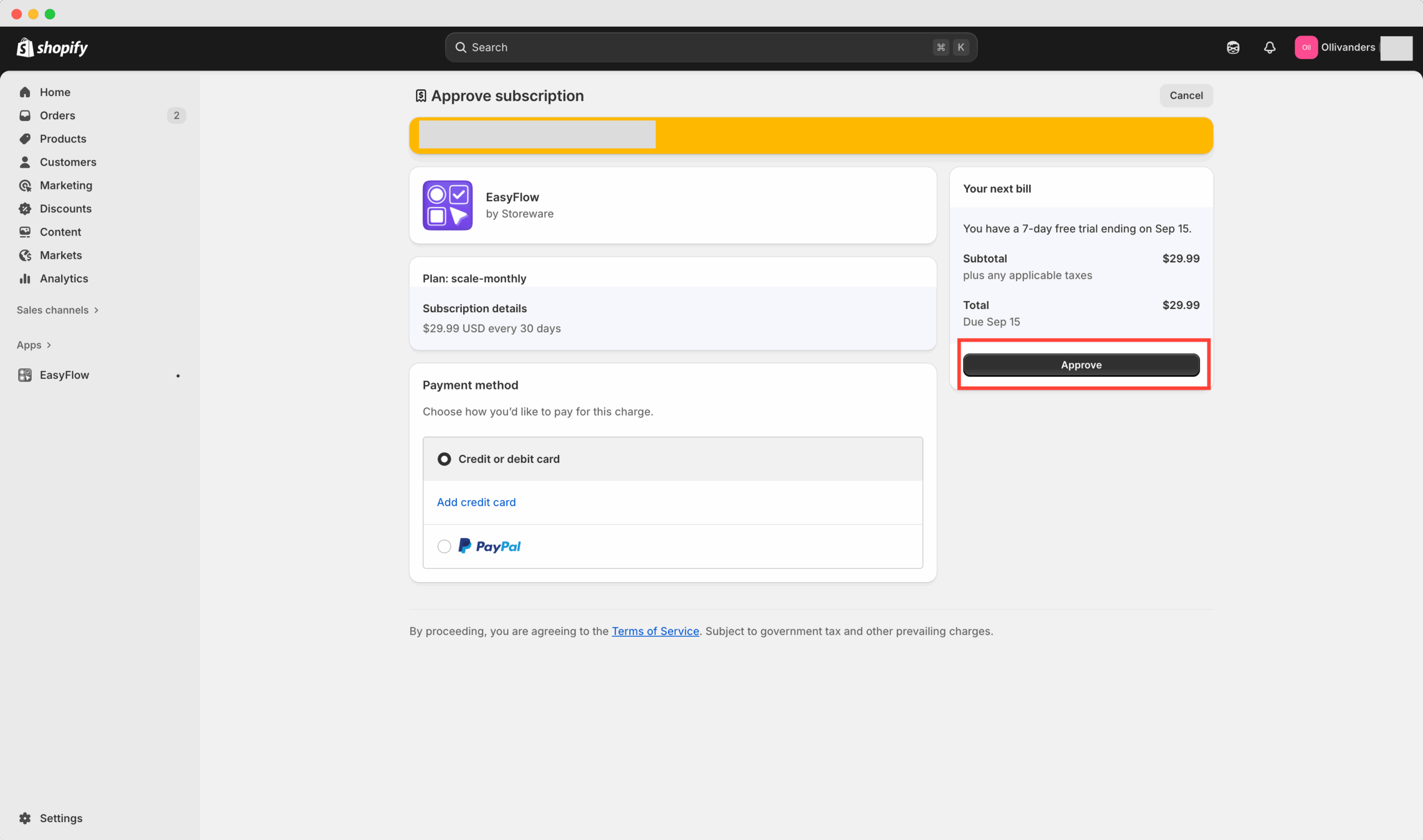The height and width of the screenshot is (840, 1423).
Task: Click the Settings gear icon
Action: 25,818
